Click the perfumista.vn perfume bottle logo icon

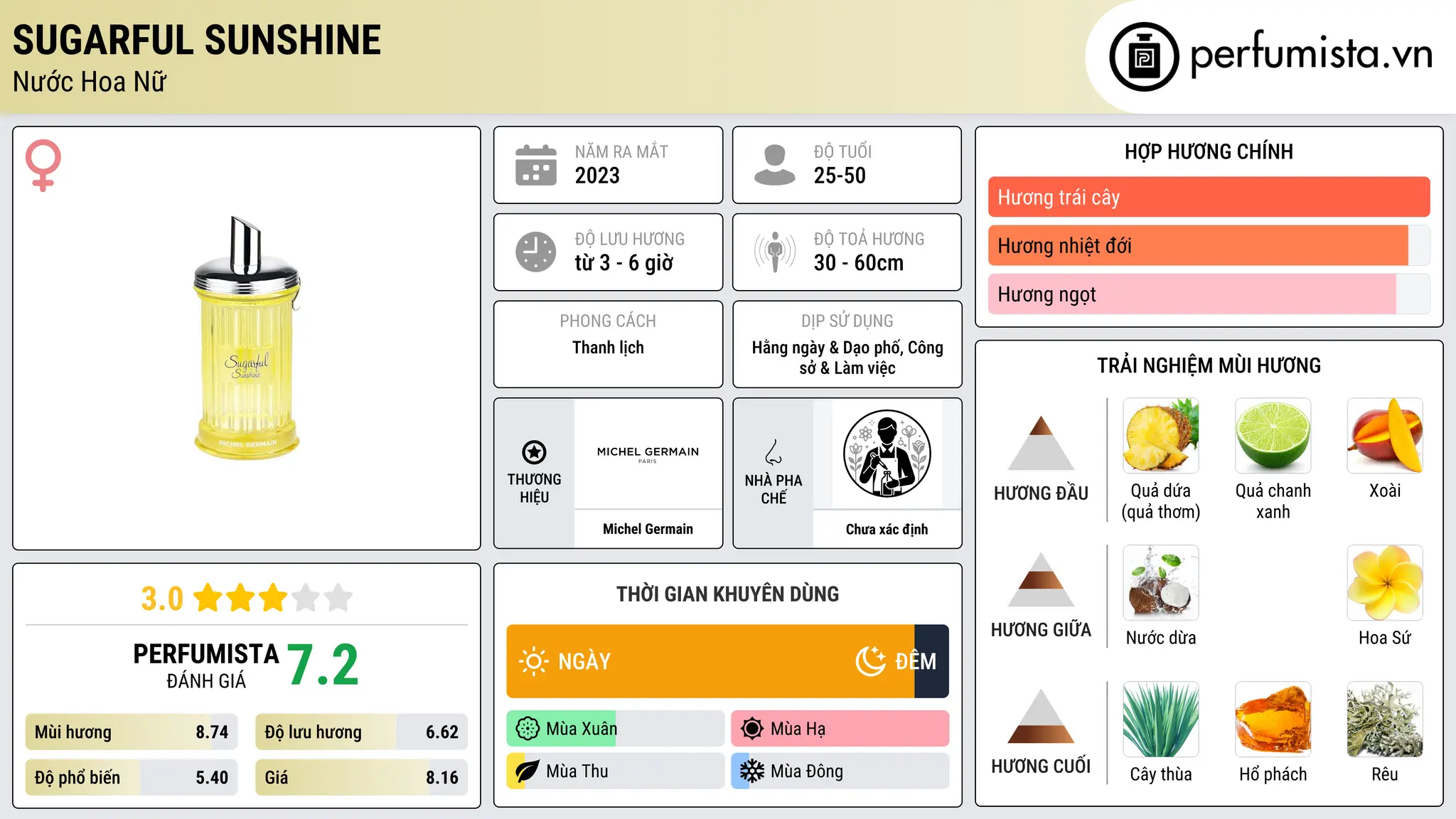tap(1144, 57)
